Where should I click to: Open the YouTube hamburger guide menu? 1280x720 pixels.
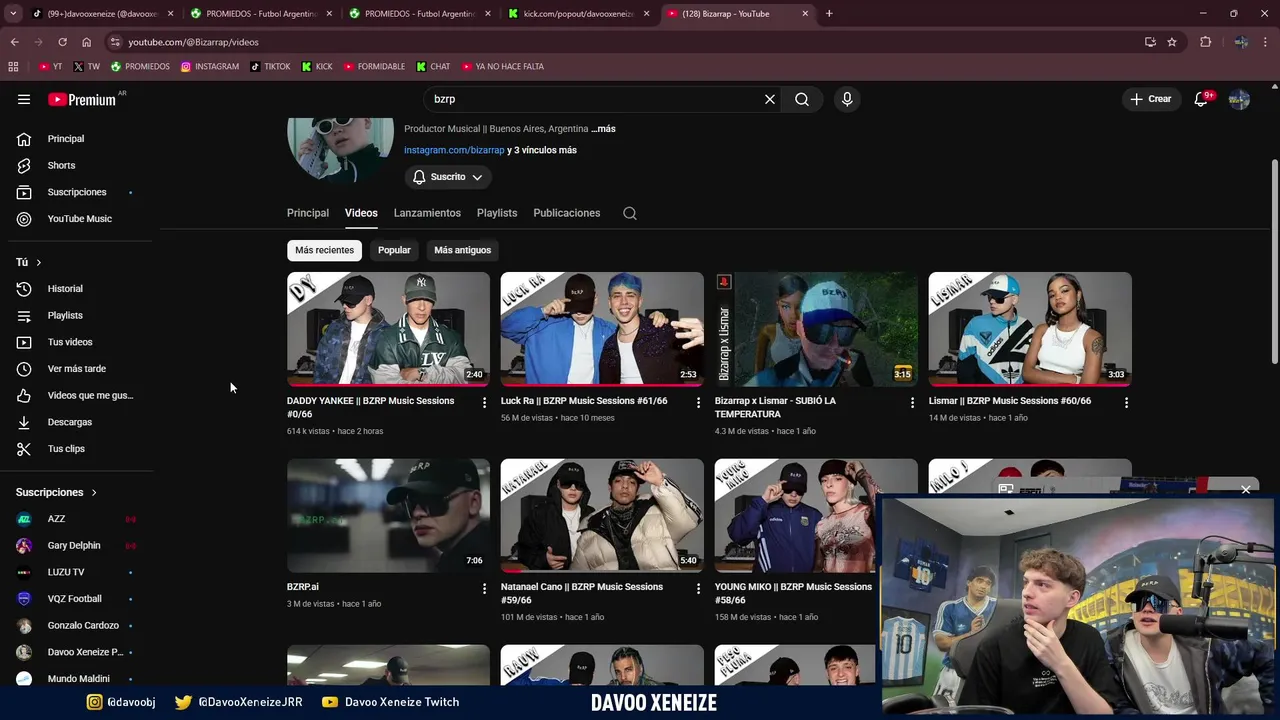tap(24, 99)
